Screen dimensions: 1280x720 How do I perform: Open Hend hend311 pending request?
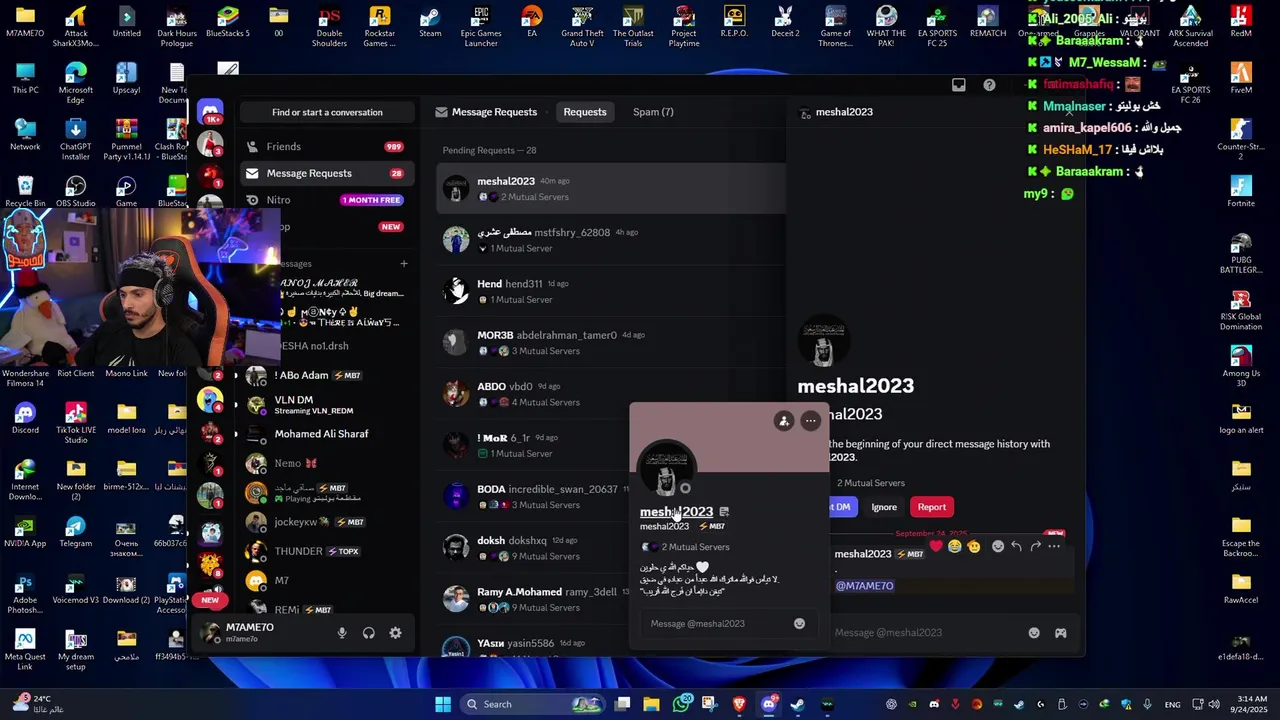pyautogui.click(x=611, y=291)
